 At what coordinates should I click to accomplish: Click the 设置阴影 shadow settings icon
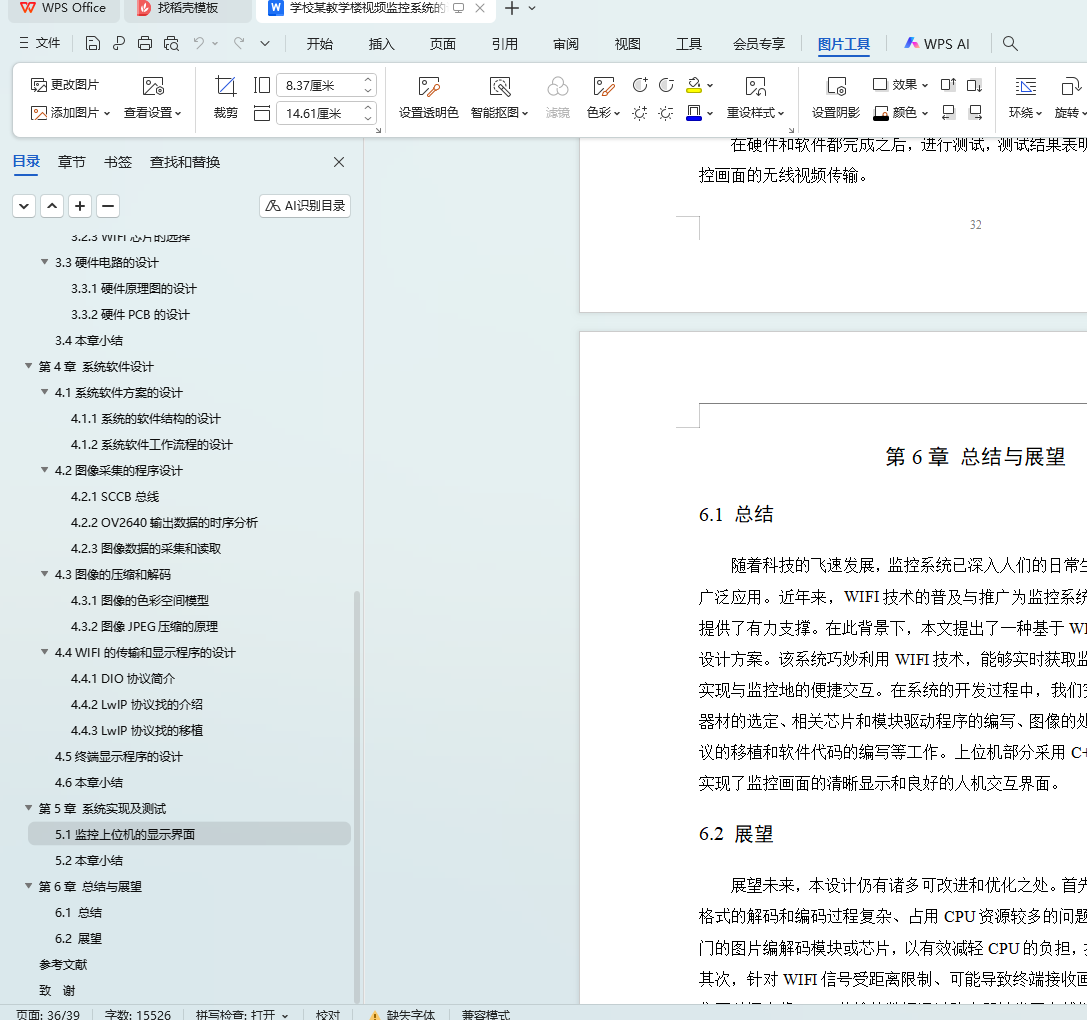point(835,97)
